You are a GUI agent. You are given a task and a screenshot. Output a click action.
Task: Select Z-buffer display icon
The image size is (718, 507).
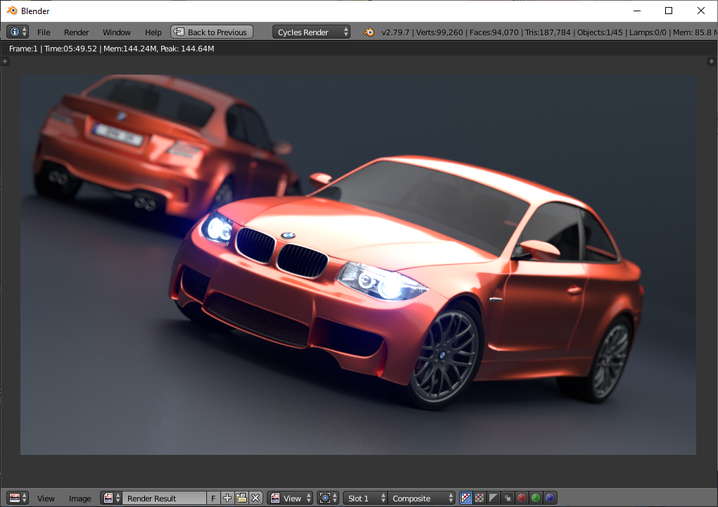507,498
